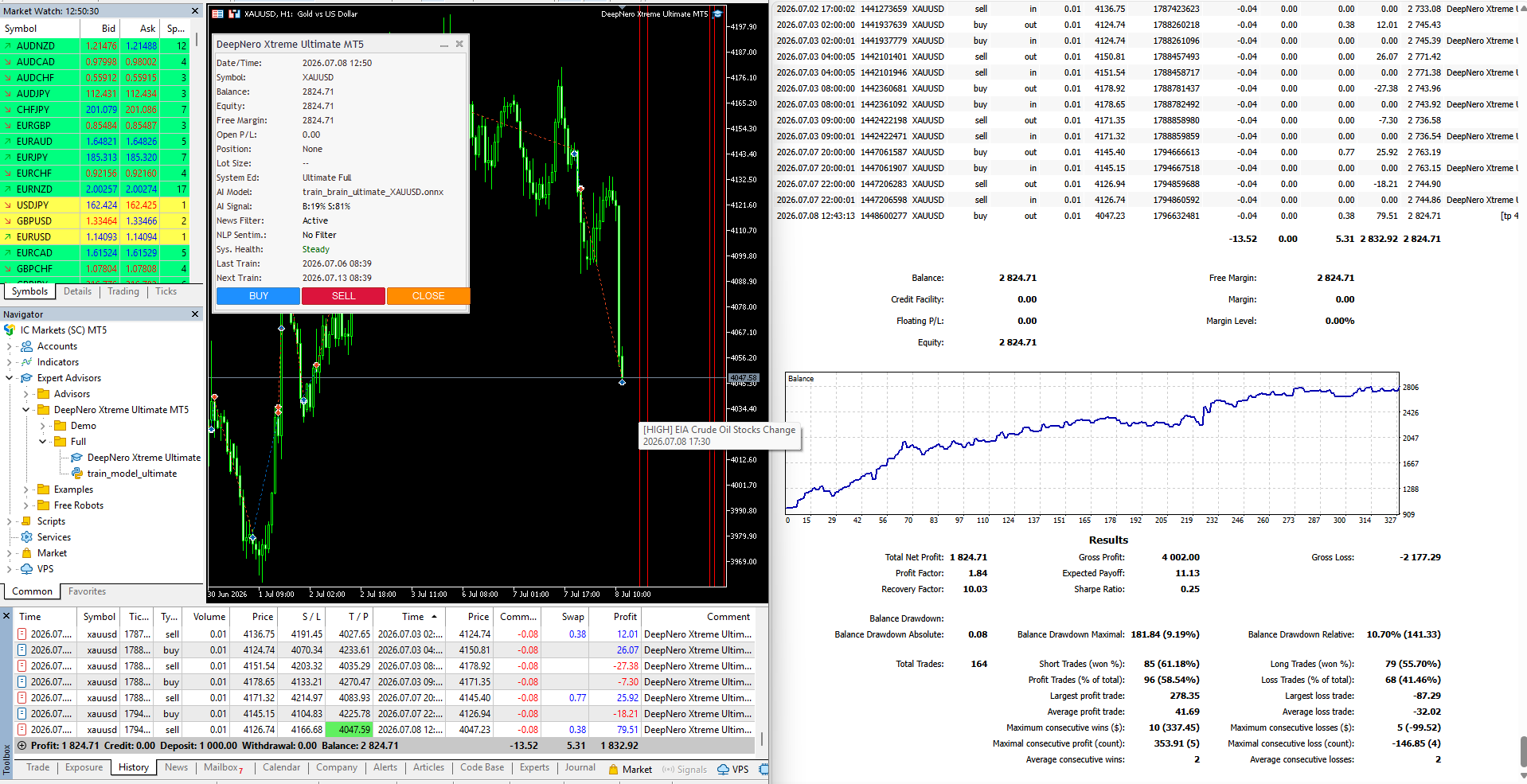
Task: Click the Toolbox history list scrollbar
Action: tap(762, 739)
